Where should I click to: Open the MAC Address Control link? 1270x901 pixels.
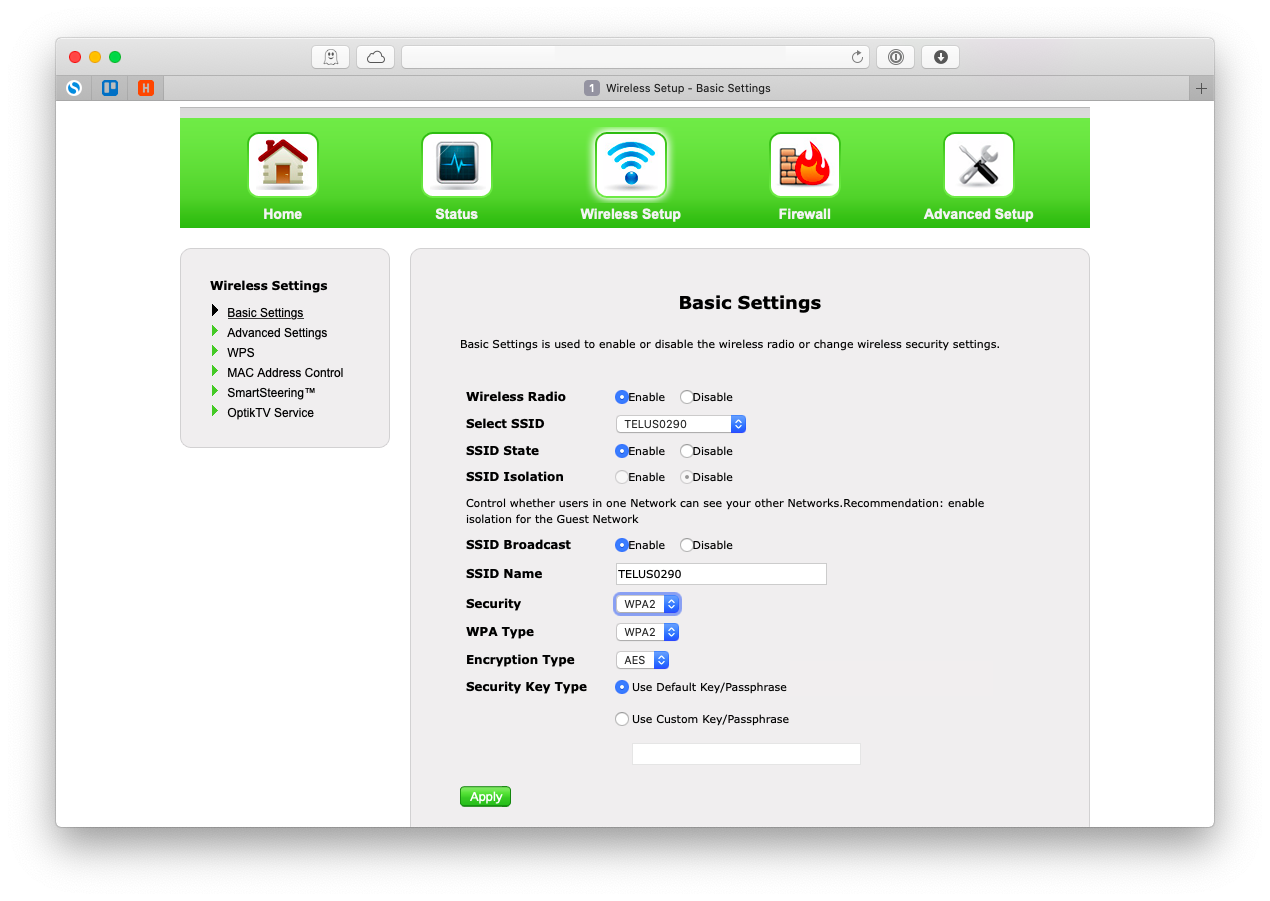285,372
